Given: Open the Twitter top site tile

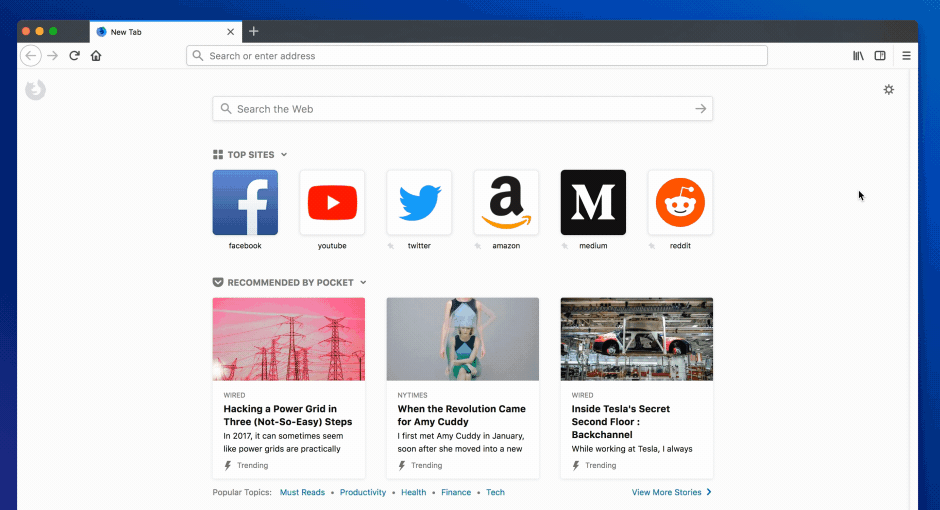Looking at the screenshot, I should (x=419, y=203).
